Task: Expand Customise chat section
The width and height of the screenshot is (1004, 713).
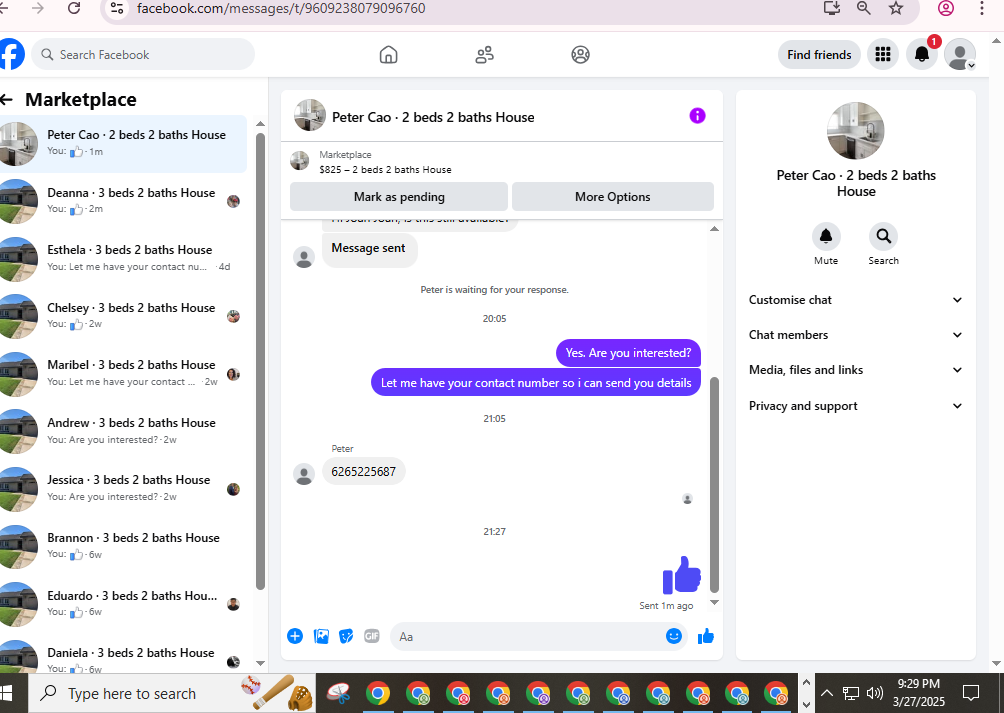Action: [855, 300]
